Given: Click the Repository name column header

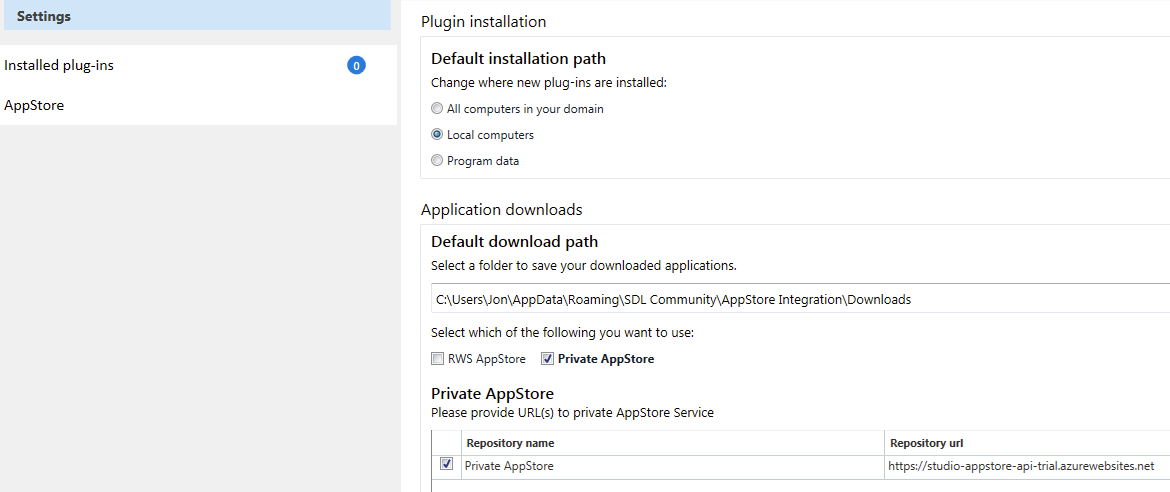Looking at the screenshot, I should [x=673, y=443].
